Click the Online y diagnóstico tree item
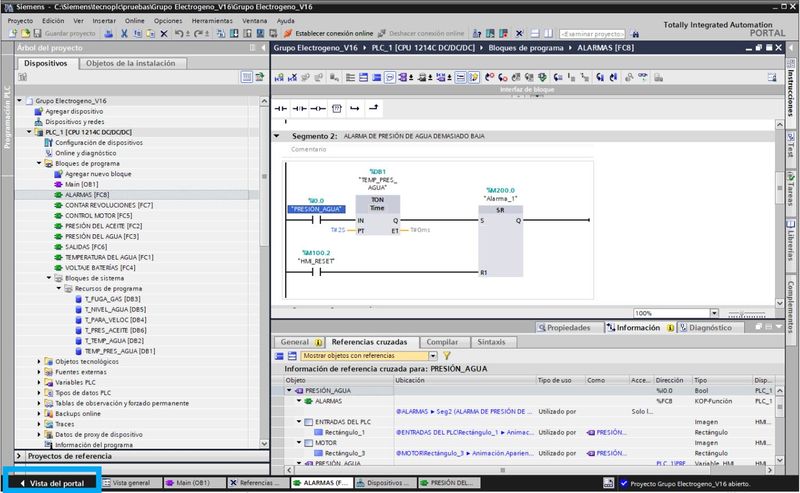 coord(85,153)
